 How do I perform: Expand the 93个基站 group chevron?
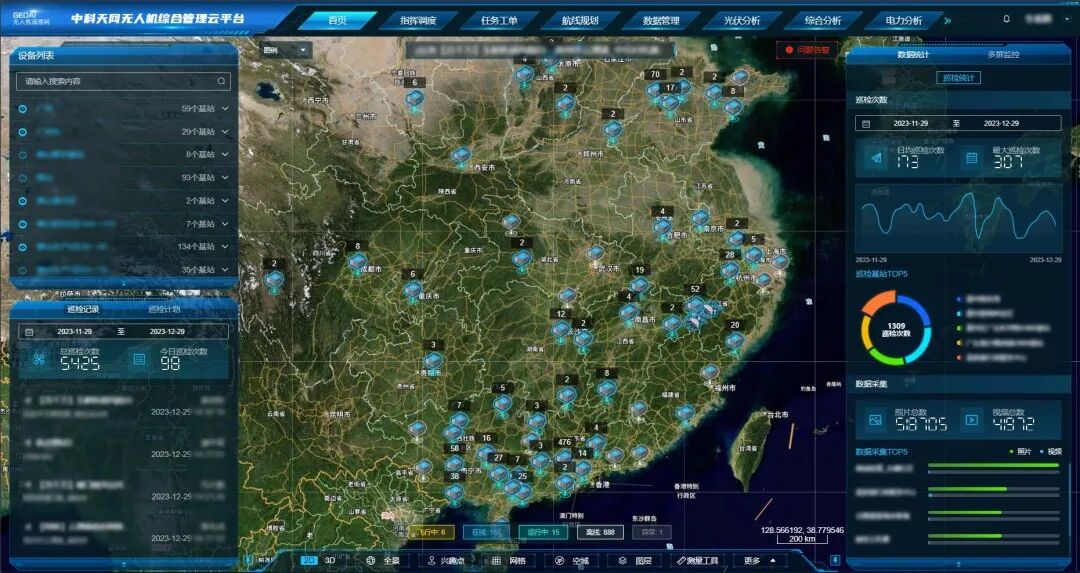(225, 178)
